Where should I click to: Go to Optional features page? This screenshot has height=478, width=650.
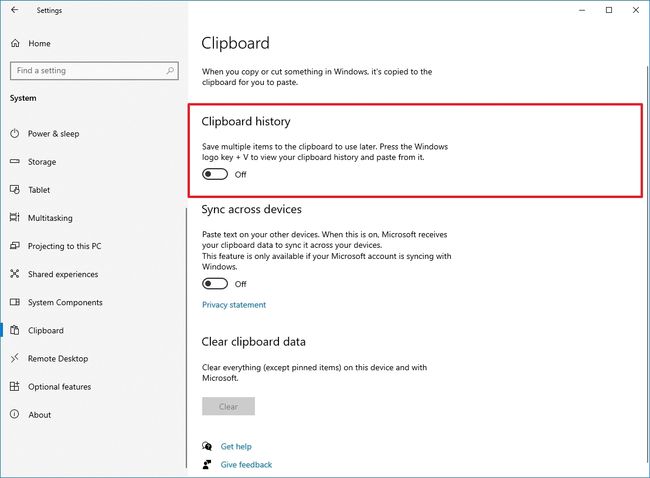coord(59,387)
